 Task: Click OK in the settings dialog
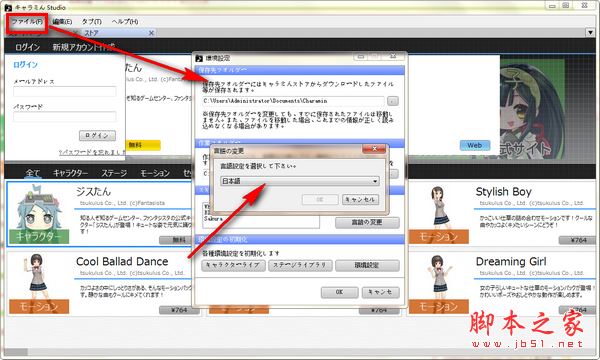tap(339, 292)
